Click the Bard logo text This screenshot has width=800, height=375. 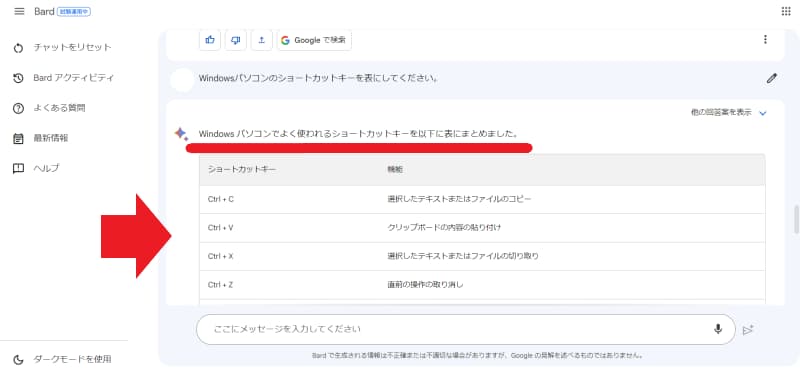(44, 11)
